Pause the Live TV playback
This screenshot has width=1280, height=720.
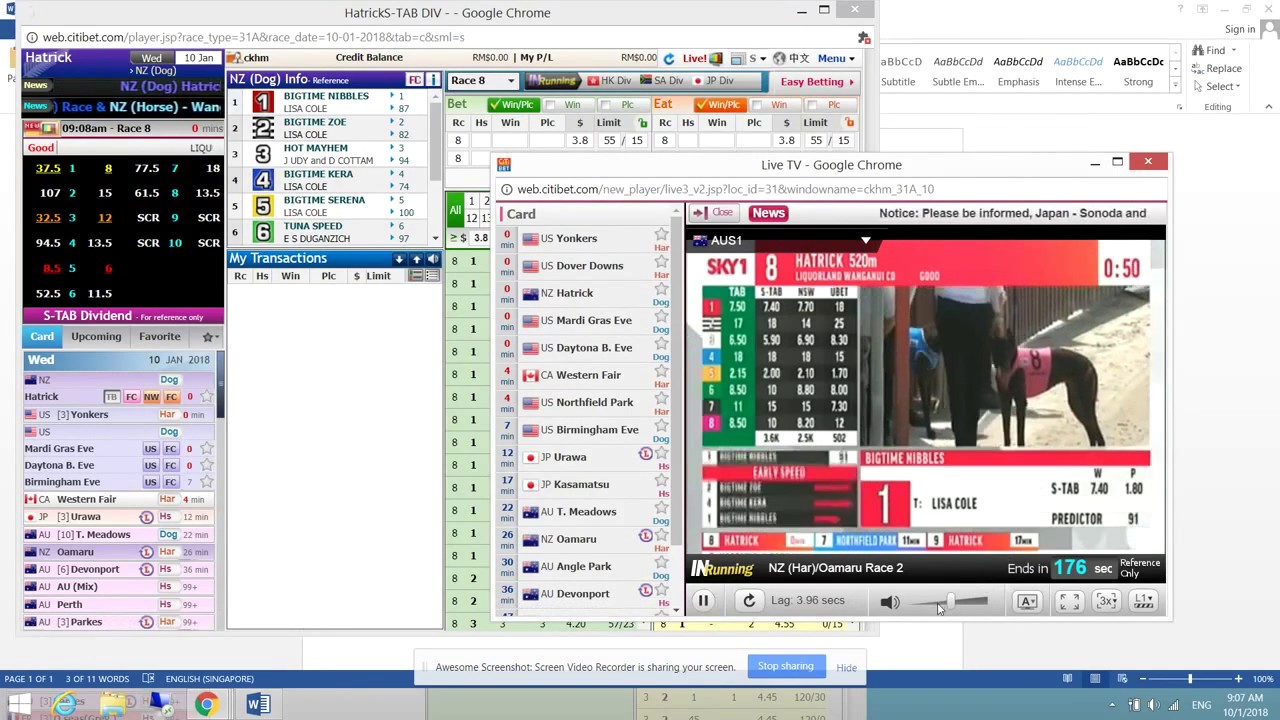(703, 601)
